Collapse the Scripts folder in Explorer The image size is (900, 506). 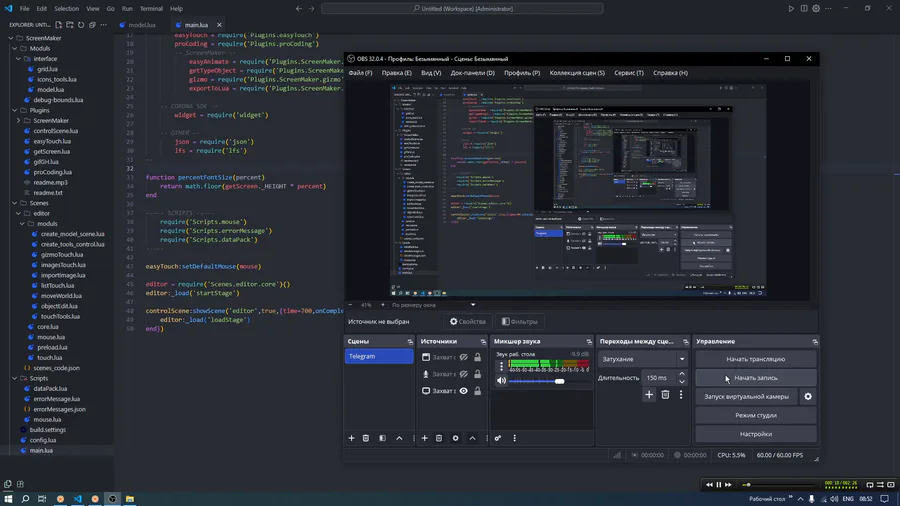[15, 379]
